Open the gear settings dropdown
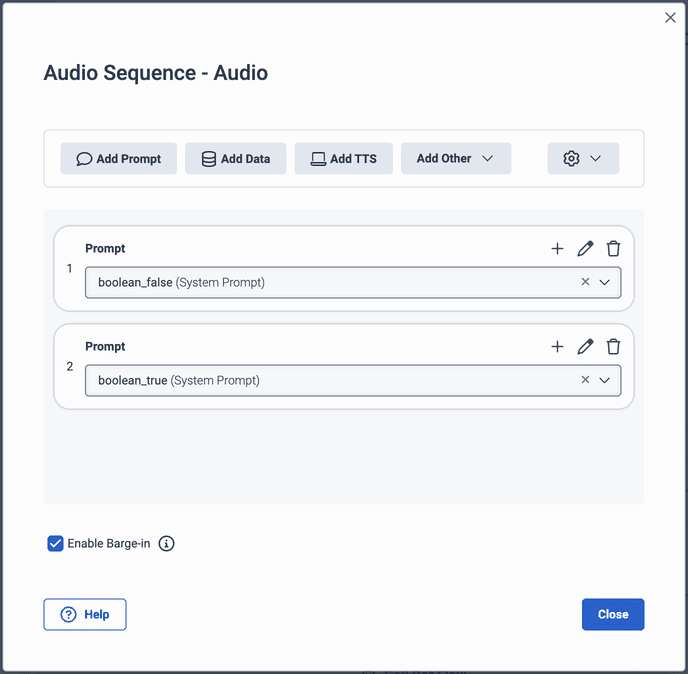Viewport: 688px width, 674px height. click(583, 159)
